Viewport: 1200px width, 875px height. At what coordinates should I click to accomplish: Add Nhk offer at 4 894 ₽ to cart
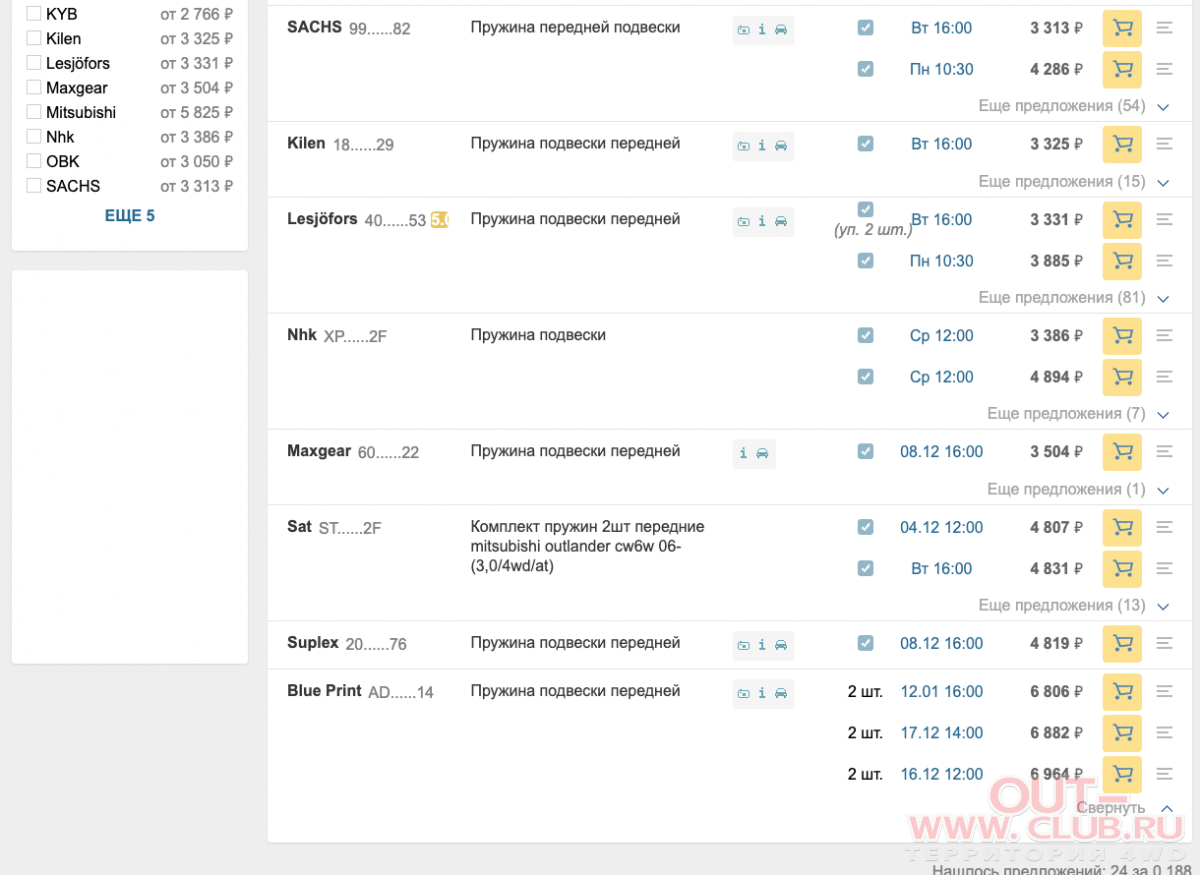point(1122,377)
